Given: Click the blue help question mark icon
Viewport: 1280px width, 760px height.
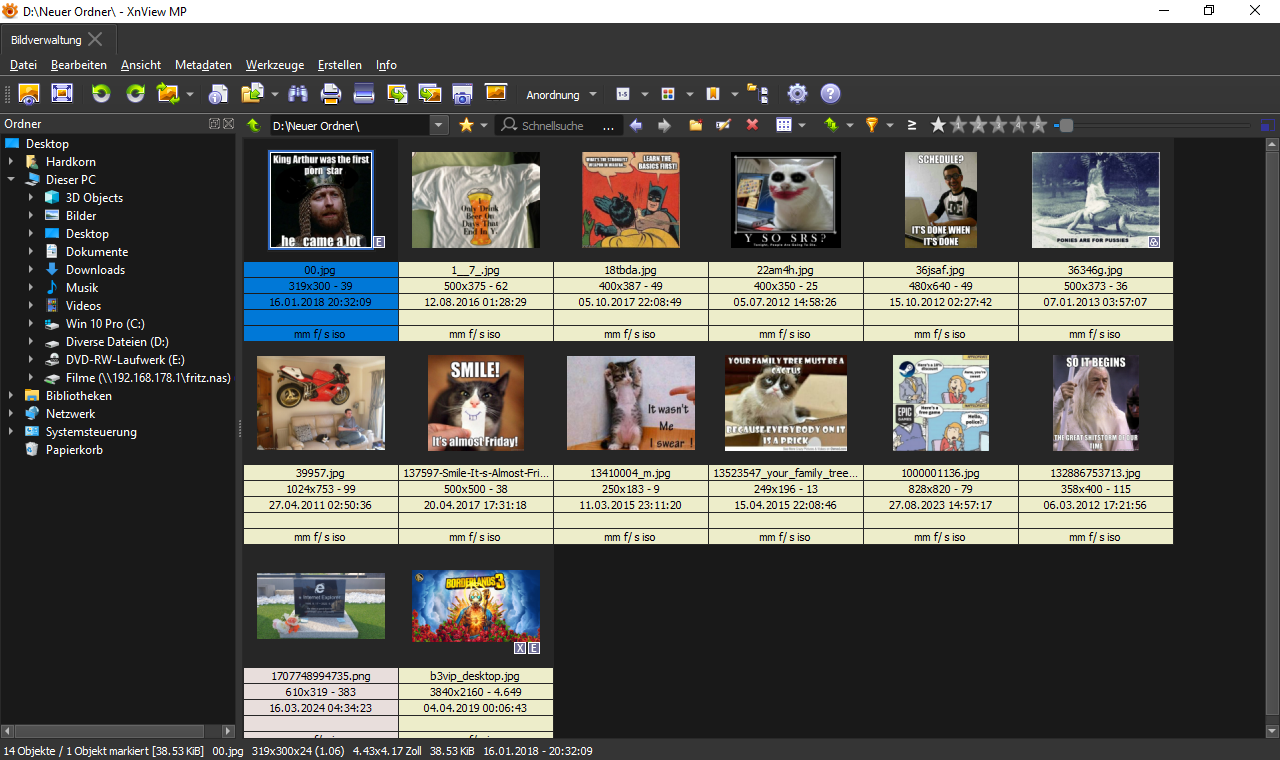Looking at the screenshot, I should (x=830, y=94).
